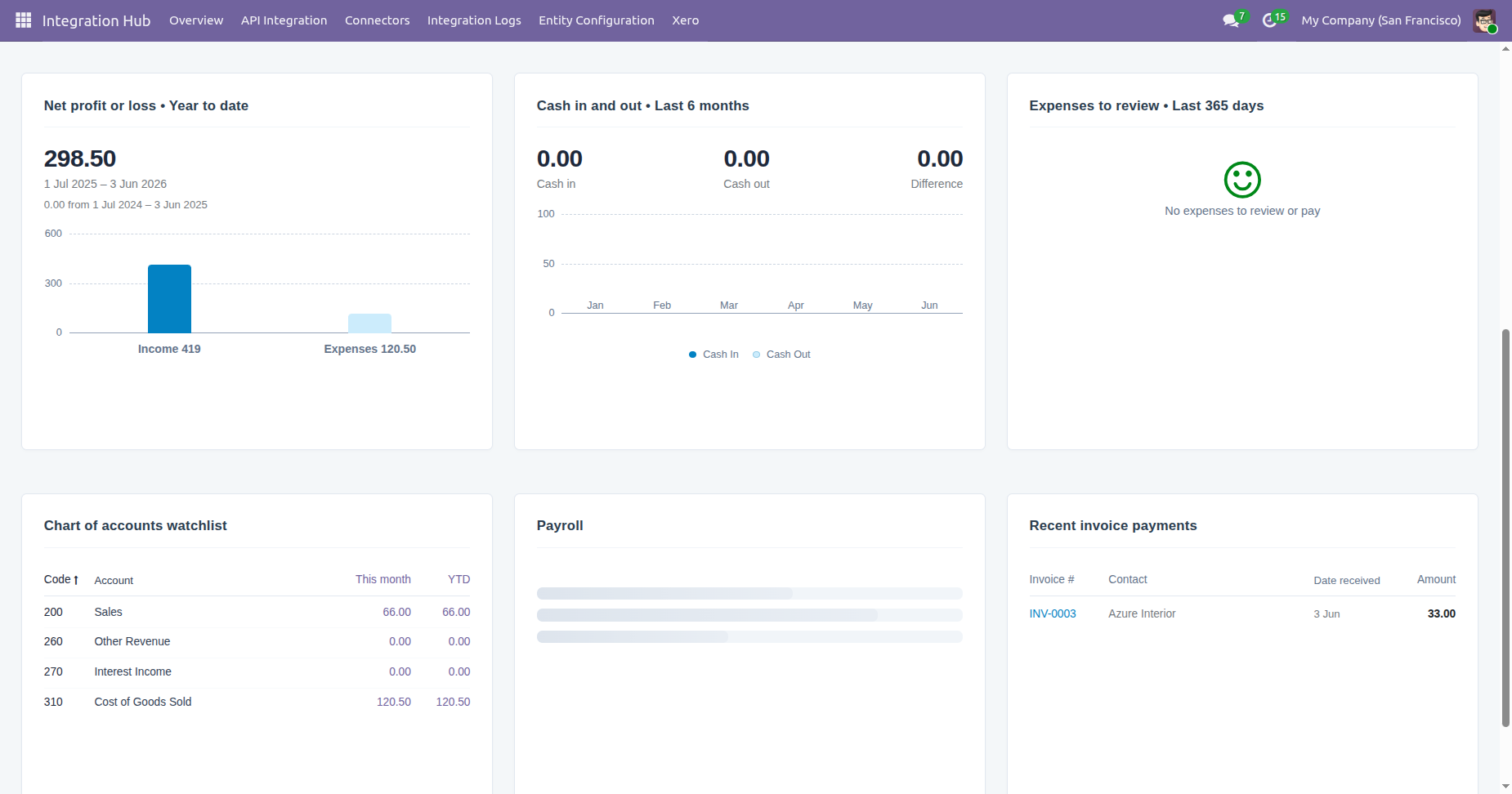
Task: Open the apps grid home menu
Action: tap(23, 20)
